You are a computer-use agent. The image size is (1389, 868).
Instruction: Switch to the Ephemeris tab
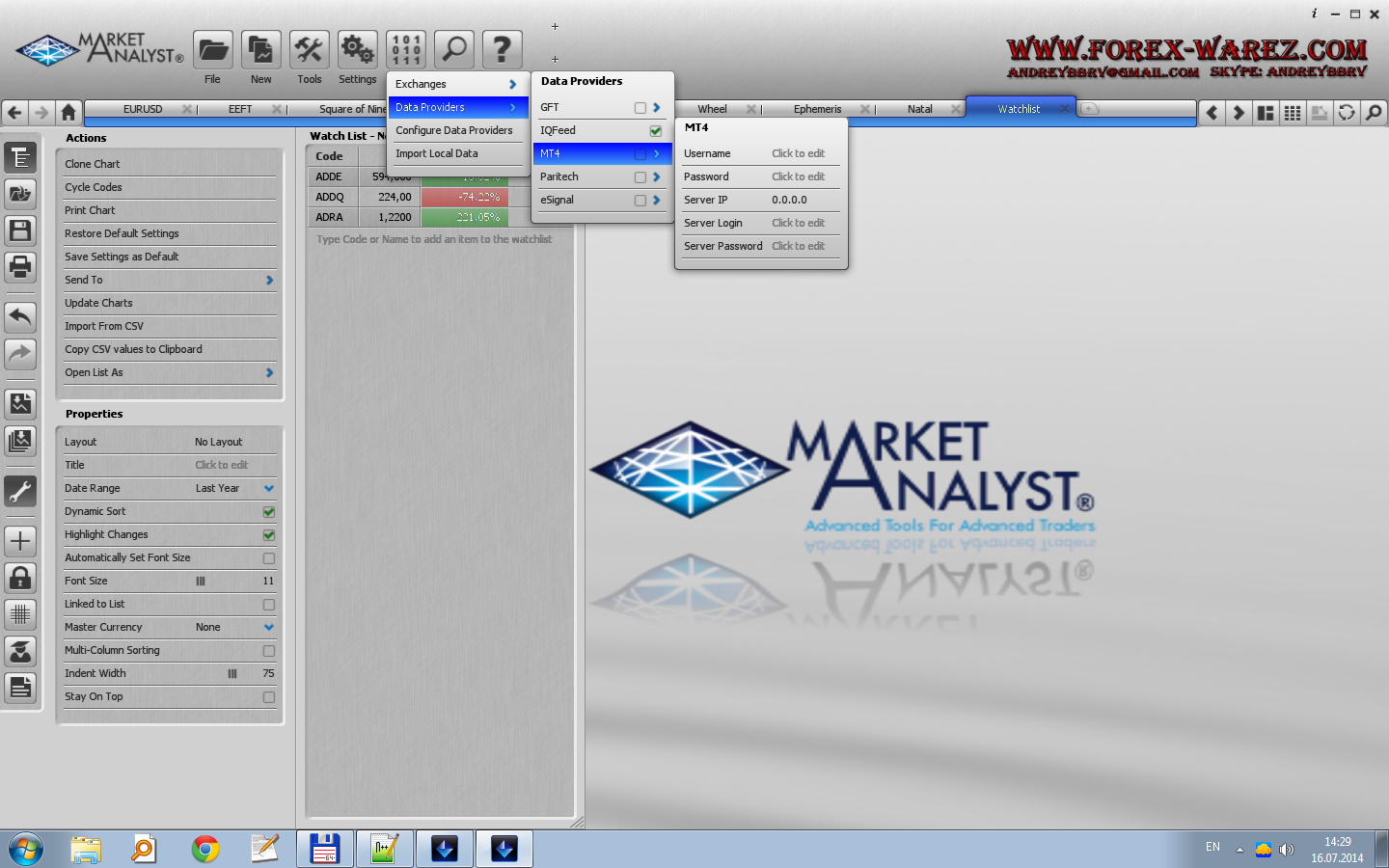pyautogui.click(x=817, y=110)
